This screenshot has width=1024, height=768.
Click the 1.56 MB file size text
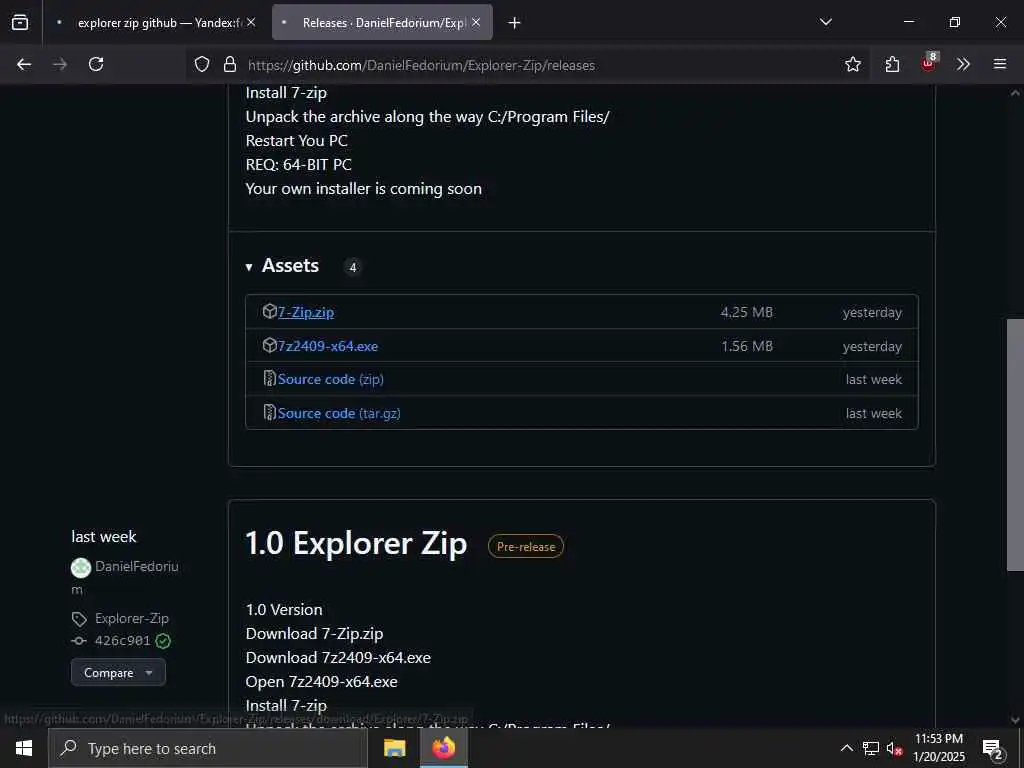coord(747,346)
